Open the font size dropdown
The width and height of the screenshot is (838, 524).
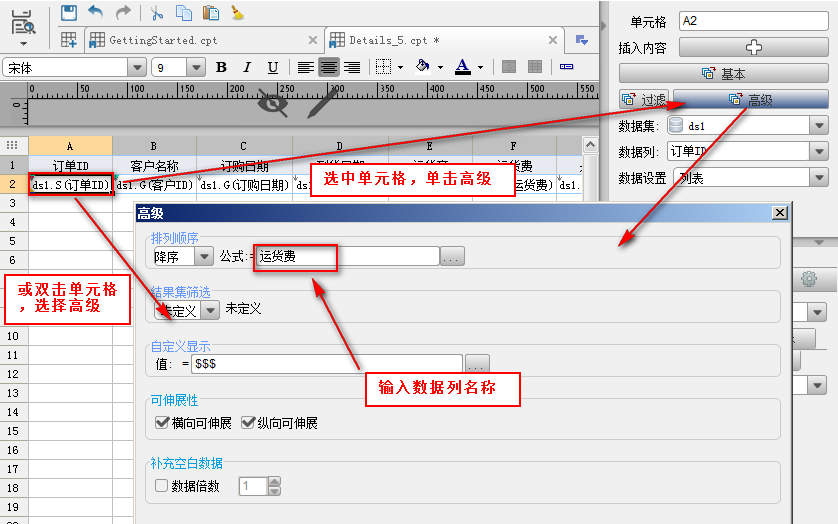pyautogui.click(x=196, y=67)
